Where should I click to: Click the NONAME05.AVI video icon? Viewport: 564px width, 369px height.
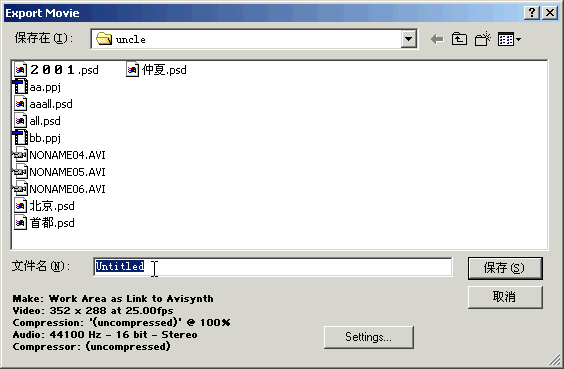coord(20,172)
